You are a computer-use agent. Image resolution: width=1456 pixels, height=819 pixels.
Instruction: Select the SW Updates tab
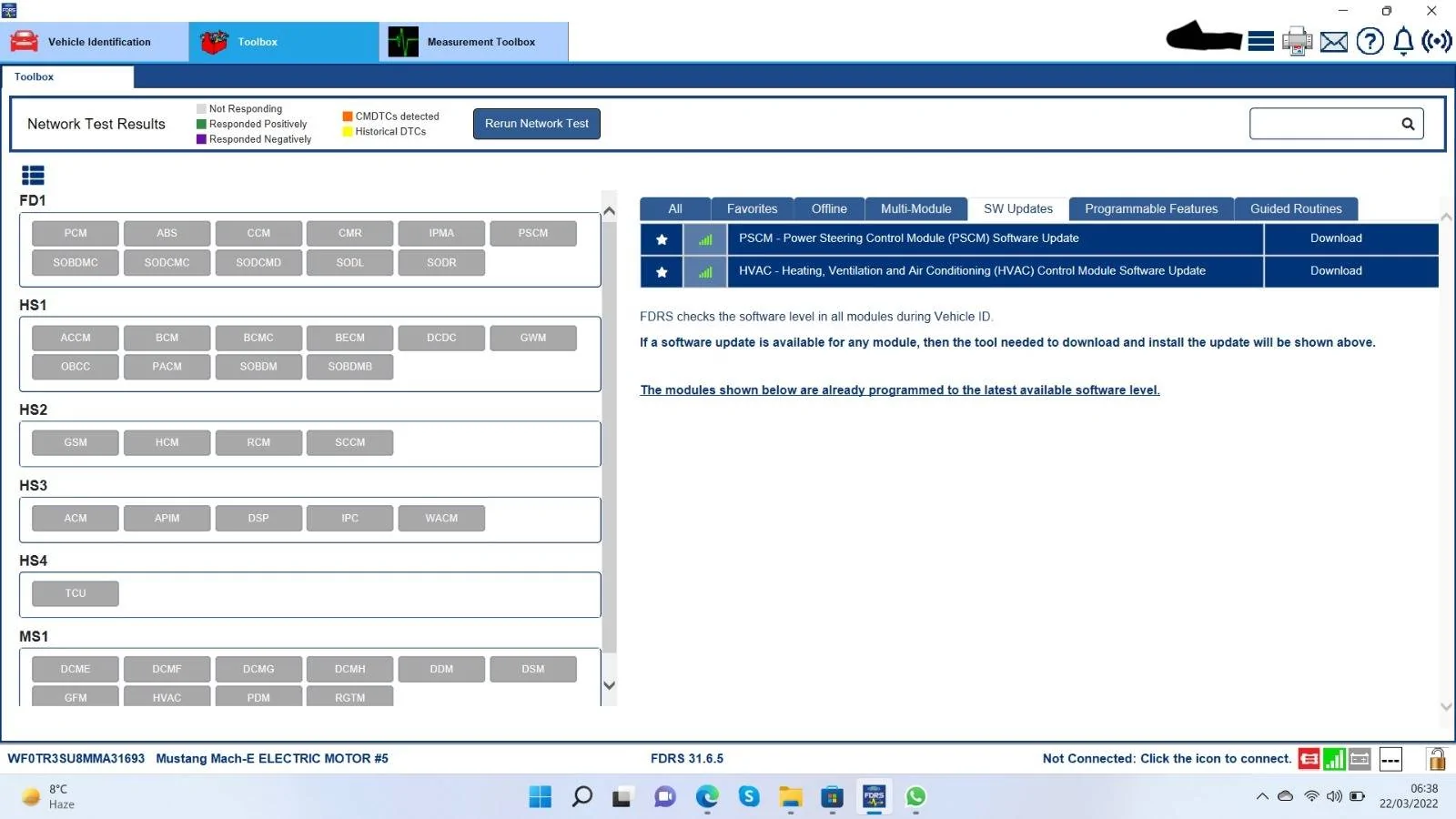1018,209
